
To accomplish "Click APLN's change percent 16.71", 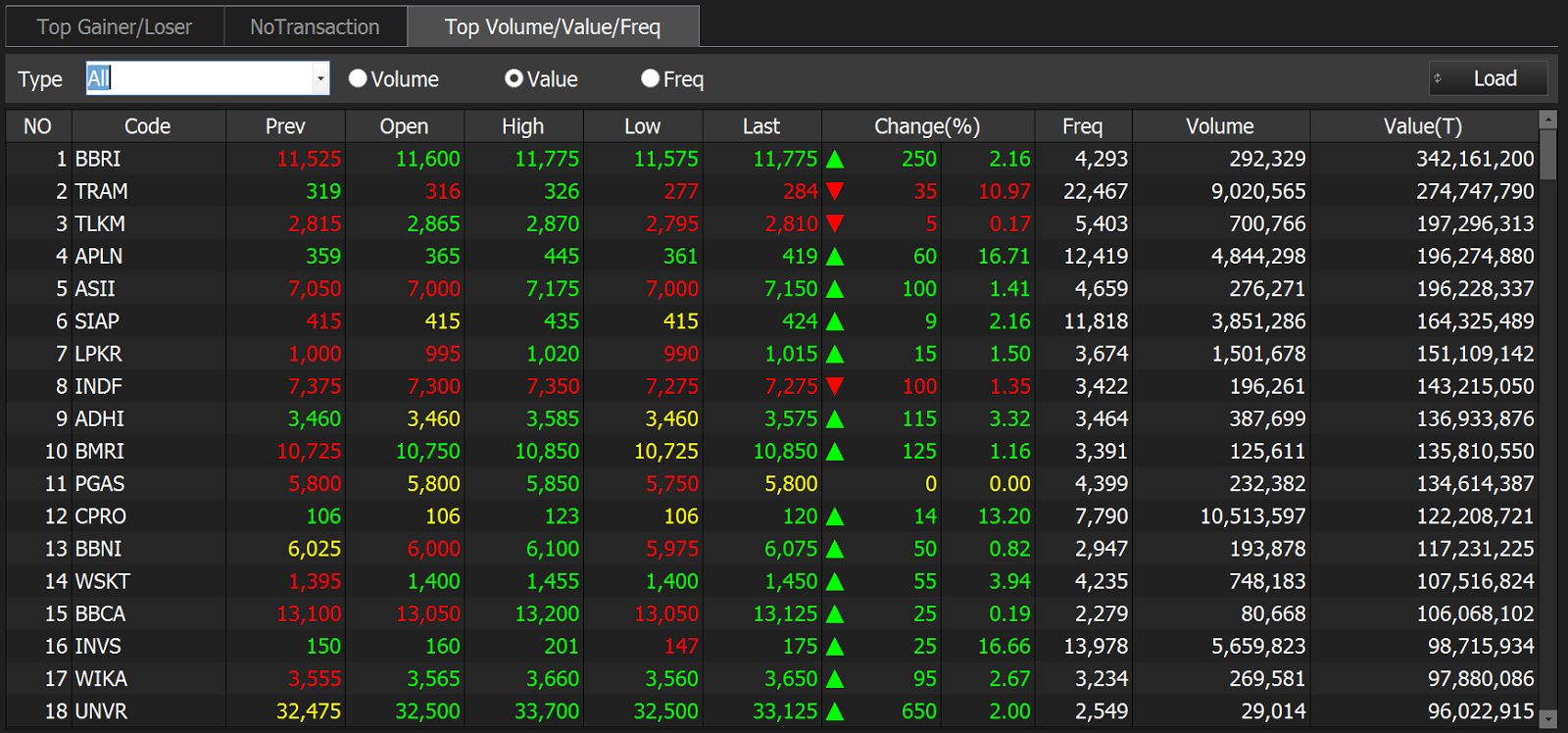I will [1004, 257].
